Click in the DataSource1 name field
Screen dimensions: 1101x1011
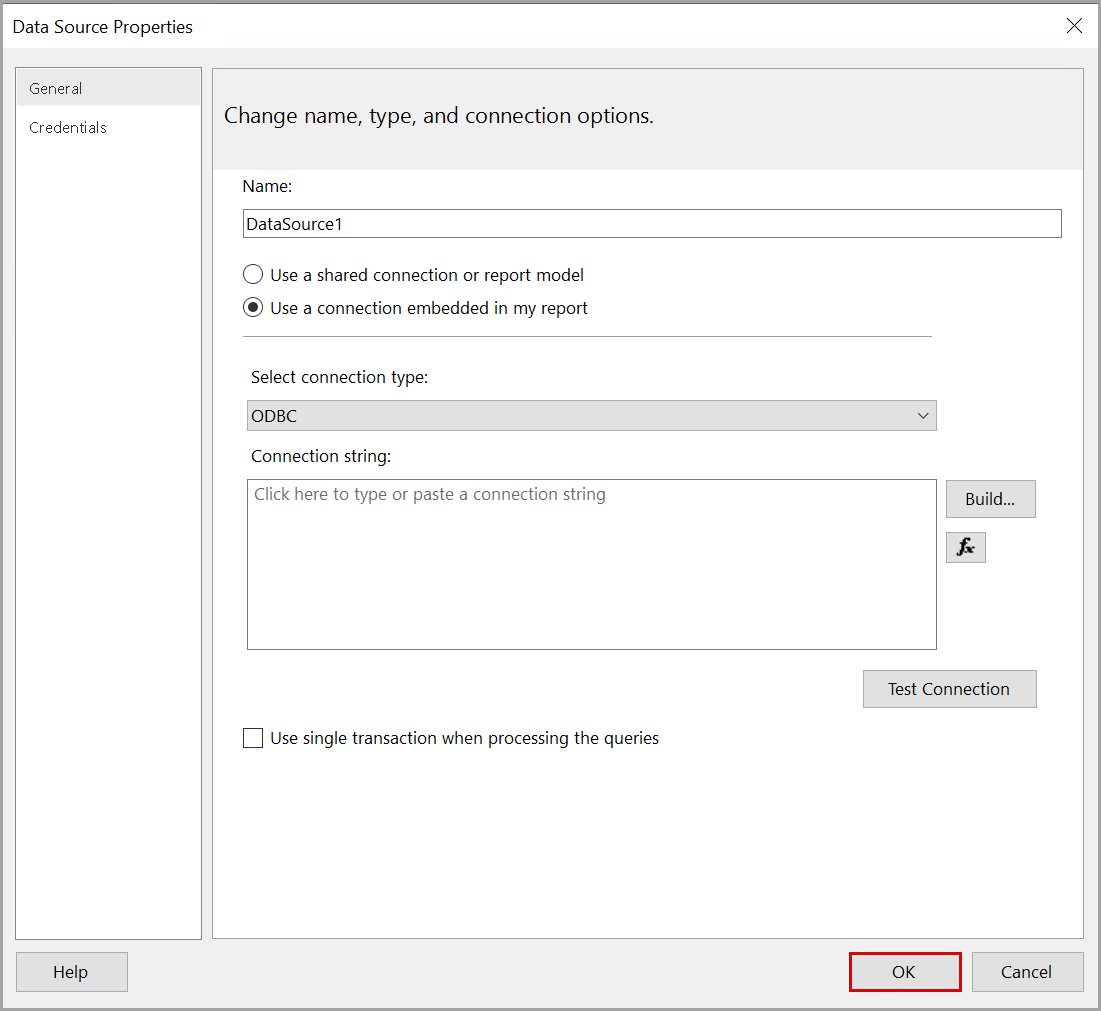pos(650,224)
